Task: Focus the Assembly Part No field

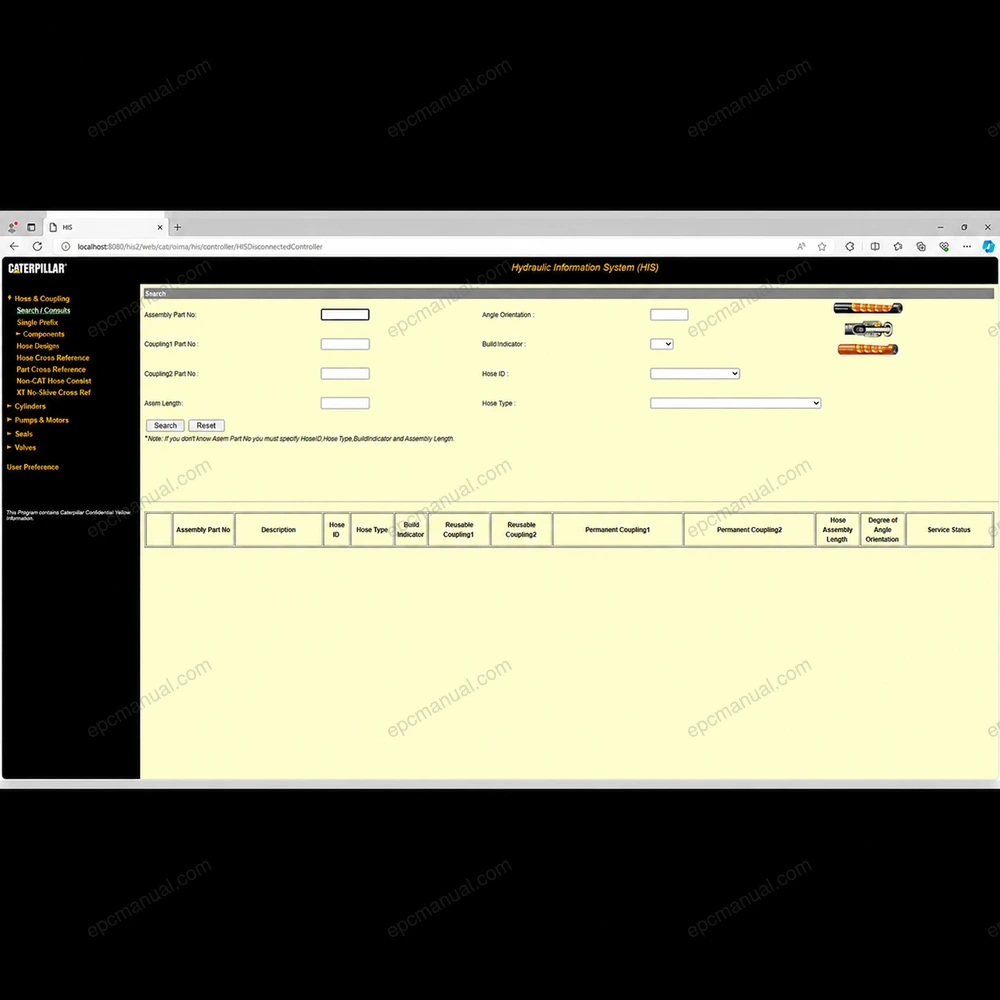Action: click(x=345, y=314)
